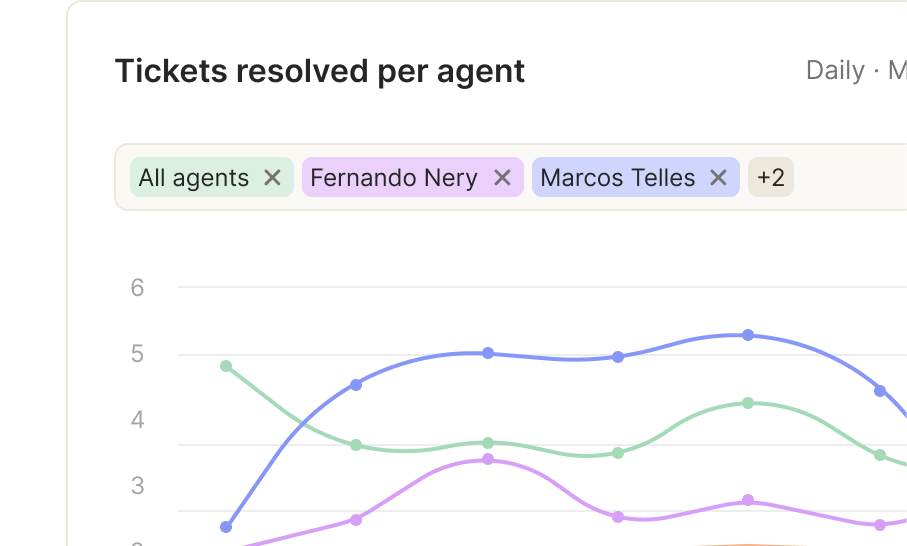Select the Fernando Nery chip label
Screen dimensions: 907x546
click(x=394, y=178)
